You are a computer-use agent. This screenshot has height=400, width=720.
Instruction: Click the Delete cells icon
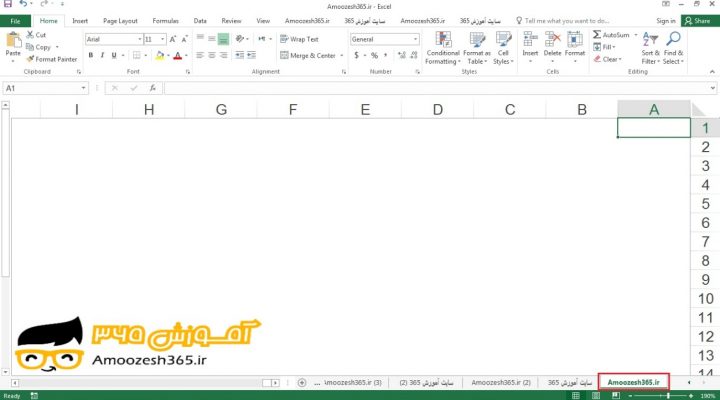pos(552,39)
